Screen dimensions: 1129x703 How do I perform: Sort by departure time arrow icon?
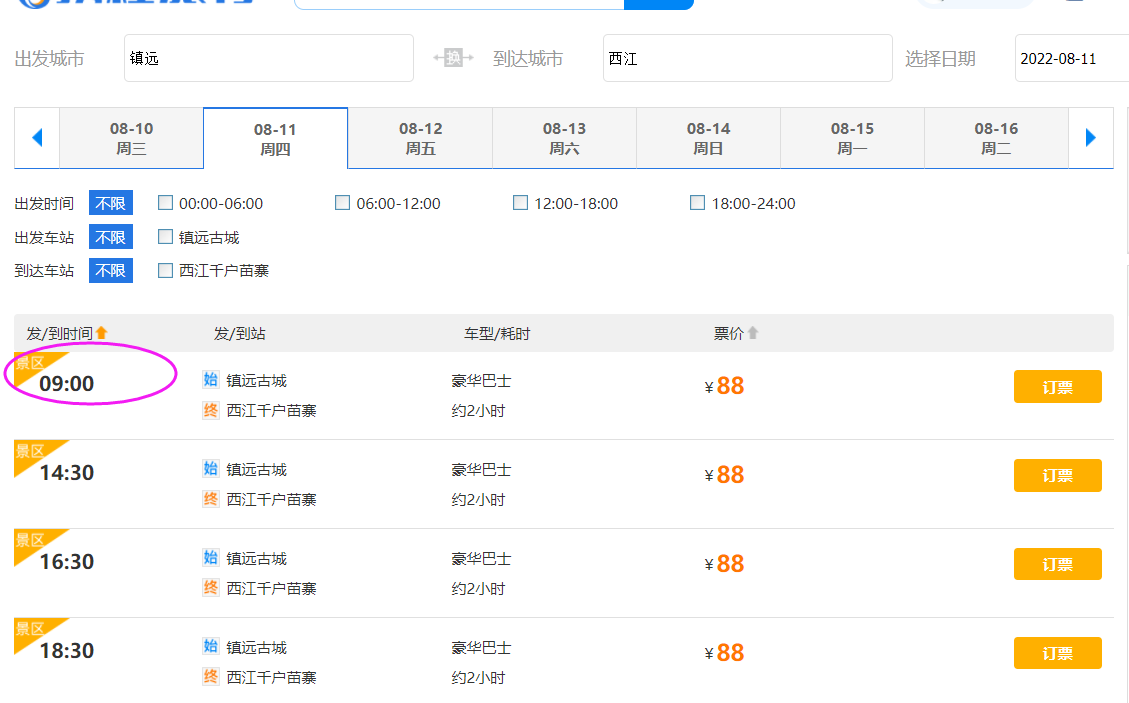click(101, 333)
